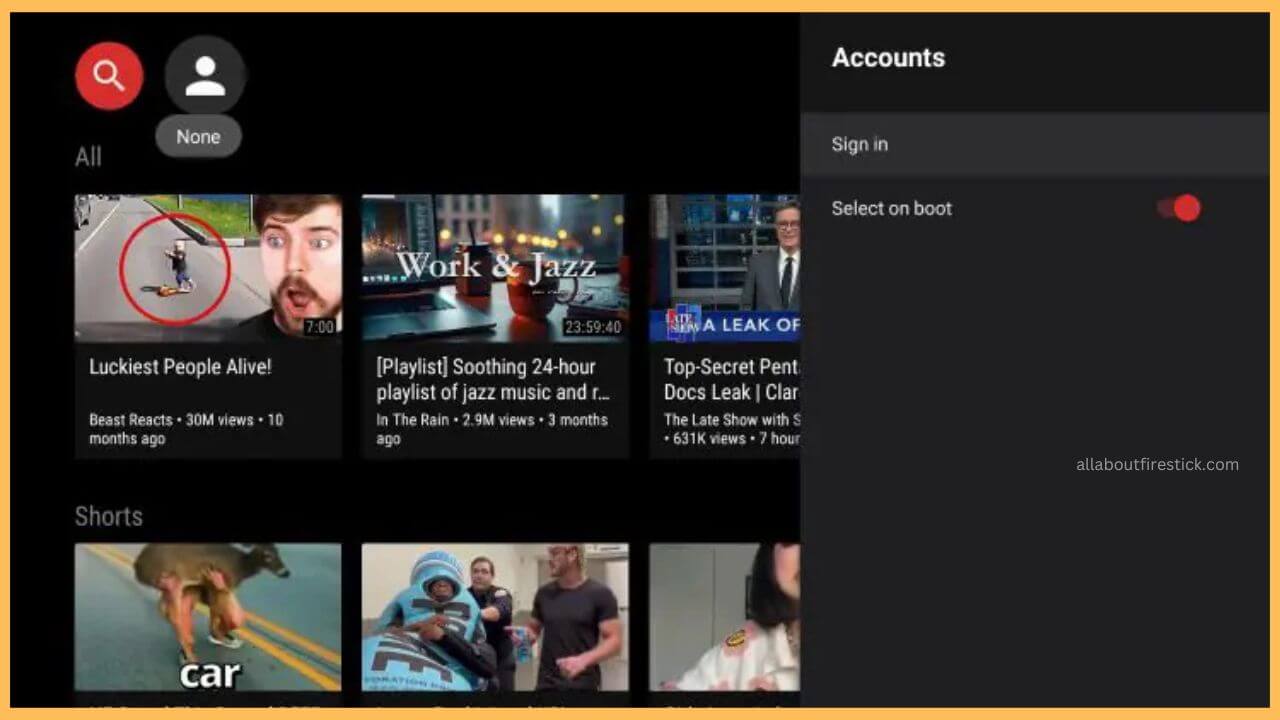1280x720 pixels.
Task: Open the Luckiest People Alive video
Action: point(208,268)
